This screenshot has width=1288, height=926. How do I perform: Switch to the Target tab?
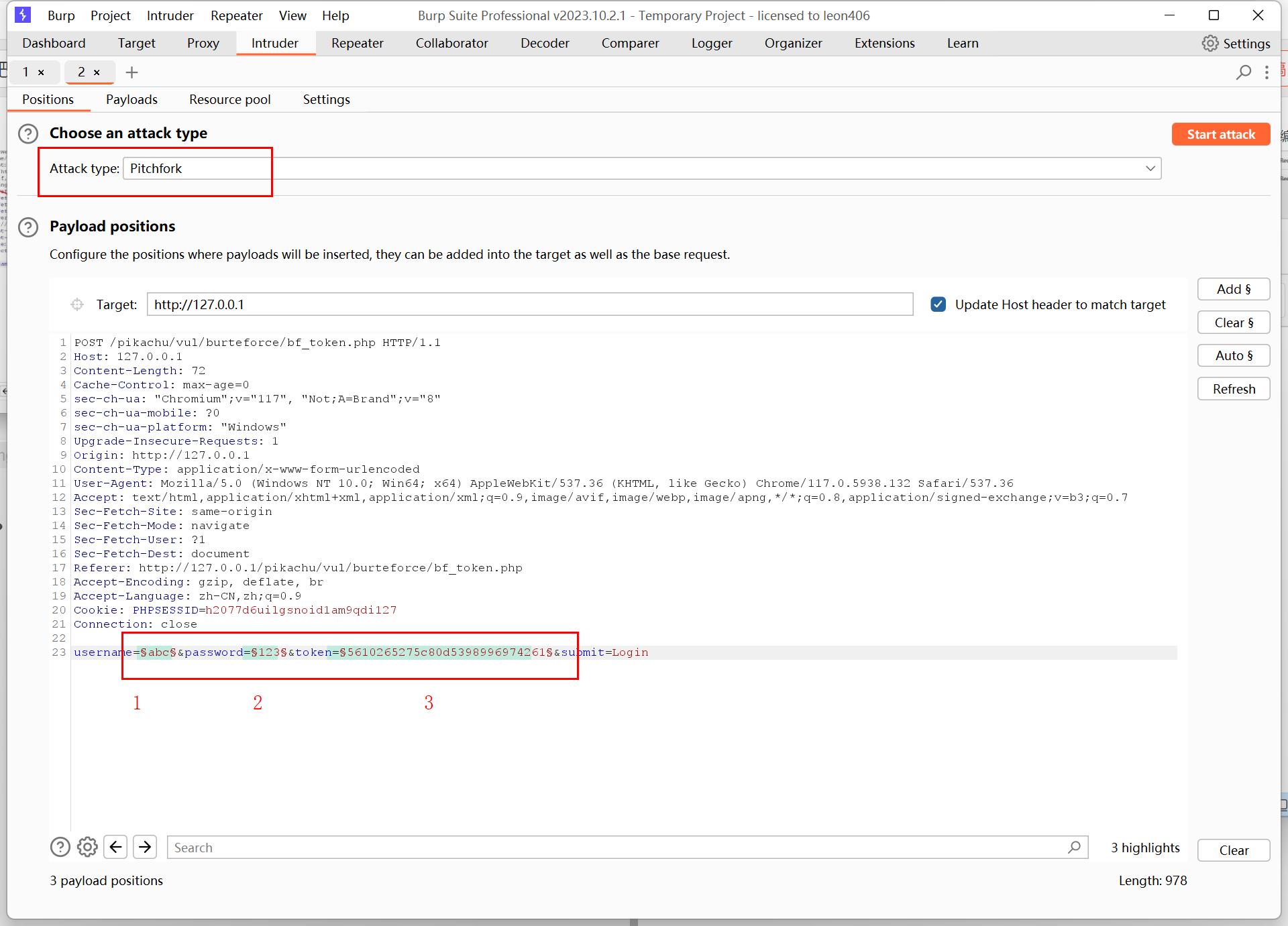point(136,43)
